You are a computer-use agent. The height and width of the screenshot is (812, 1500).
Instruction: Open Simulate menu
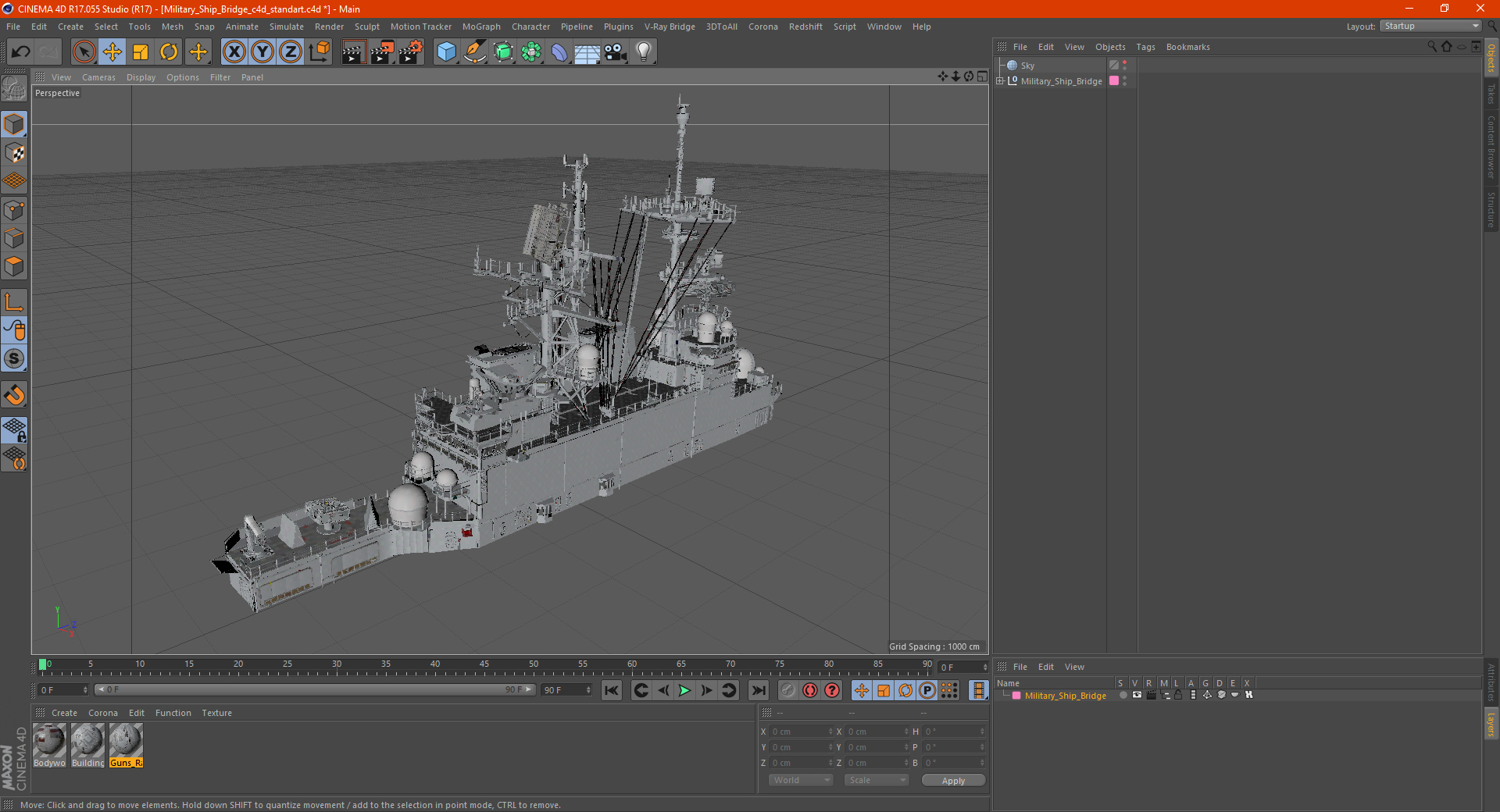point(287,27)
